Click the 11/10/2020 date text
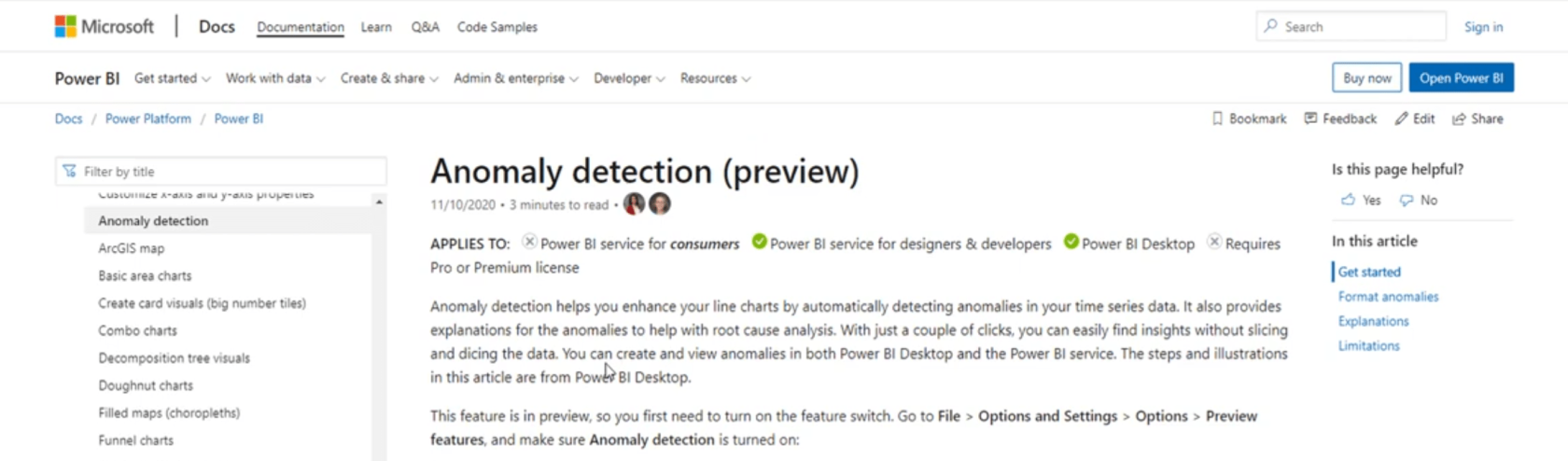The height and width of the screenshot is (461, 1568). (x=463, y=204)
